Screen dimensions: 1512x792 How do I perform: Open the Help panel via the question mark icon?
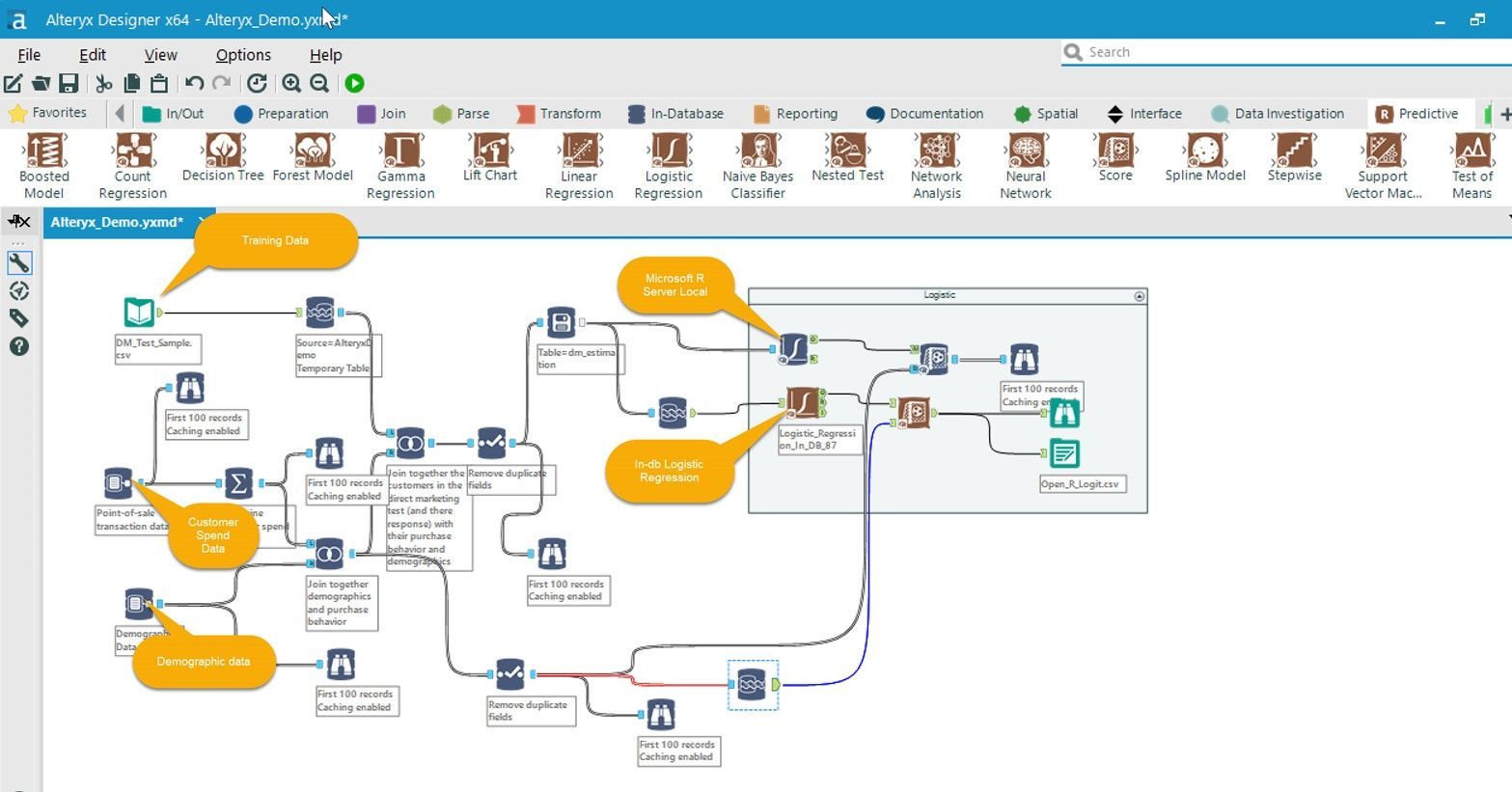[x=17, y=345]
